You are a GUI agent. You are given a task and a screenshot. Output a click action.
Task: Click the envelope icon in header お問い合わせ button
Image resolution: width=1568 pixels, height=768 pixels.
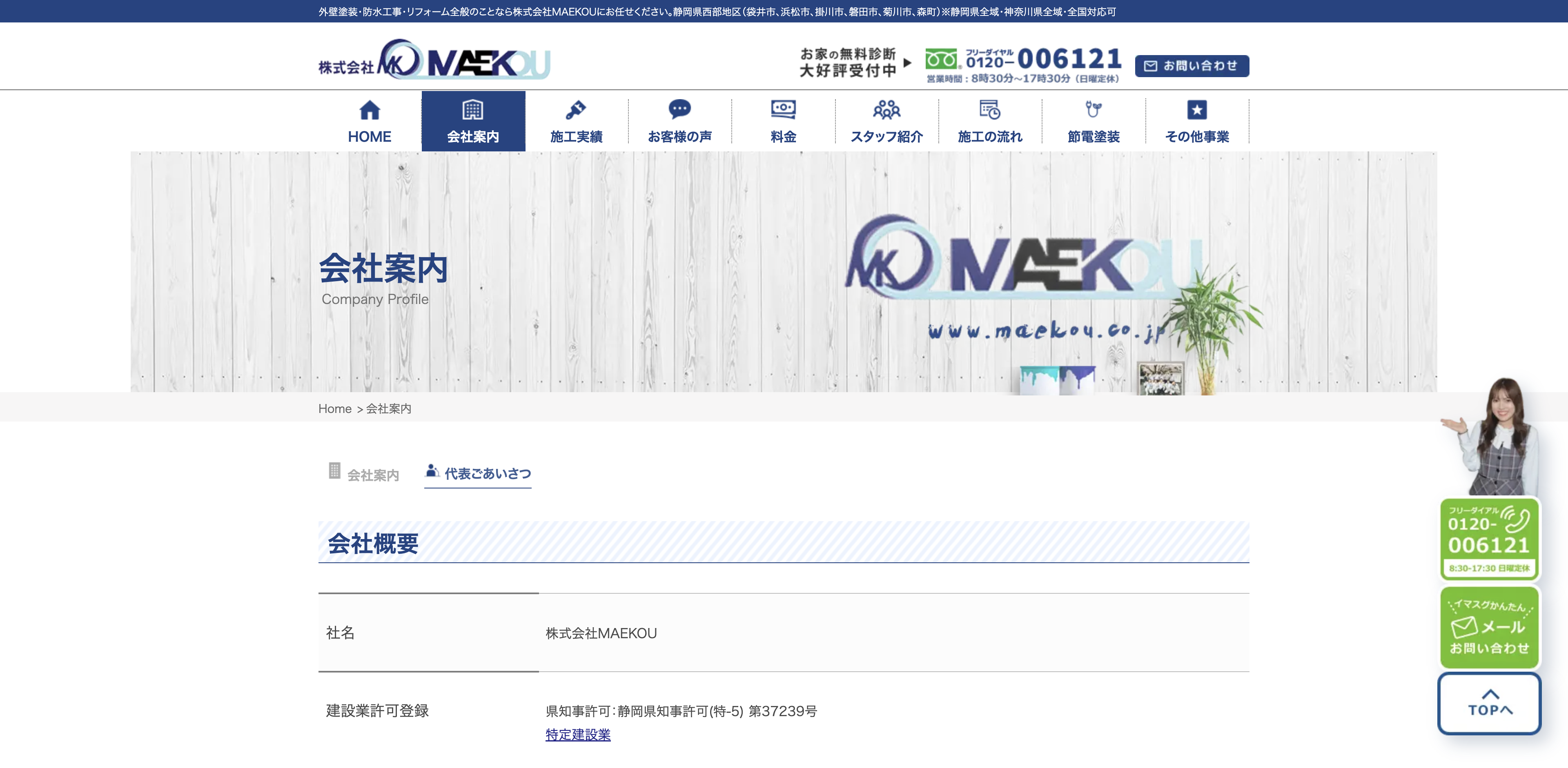1150,66
